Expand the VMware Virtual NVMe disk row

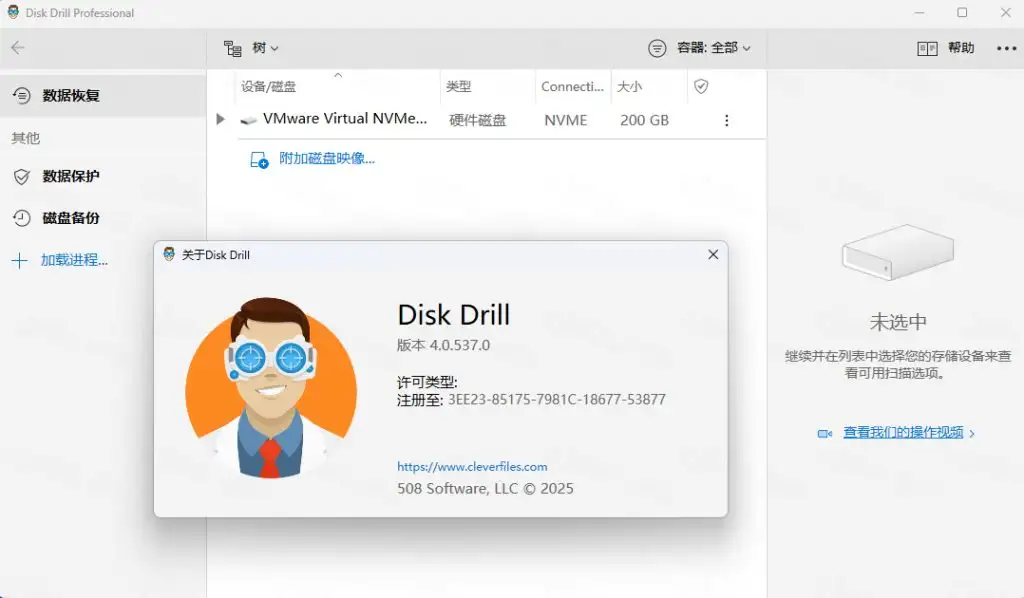click(220, 119)
